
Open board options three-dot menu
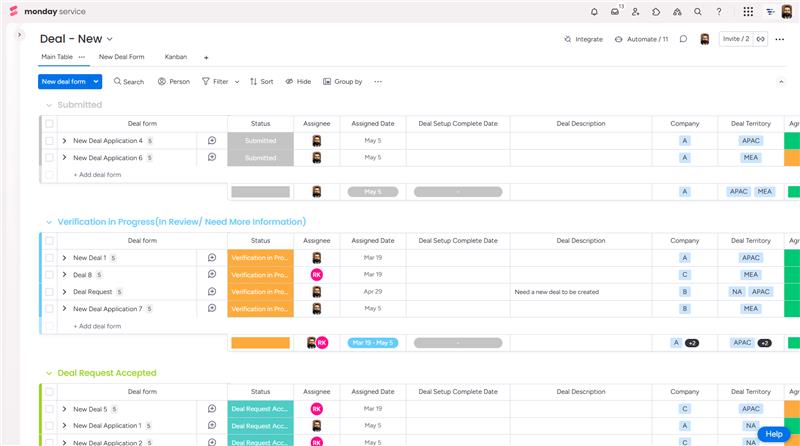click(x=780, y=39)
